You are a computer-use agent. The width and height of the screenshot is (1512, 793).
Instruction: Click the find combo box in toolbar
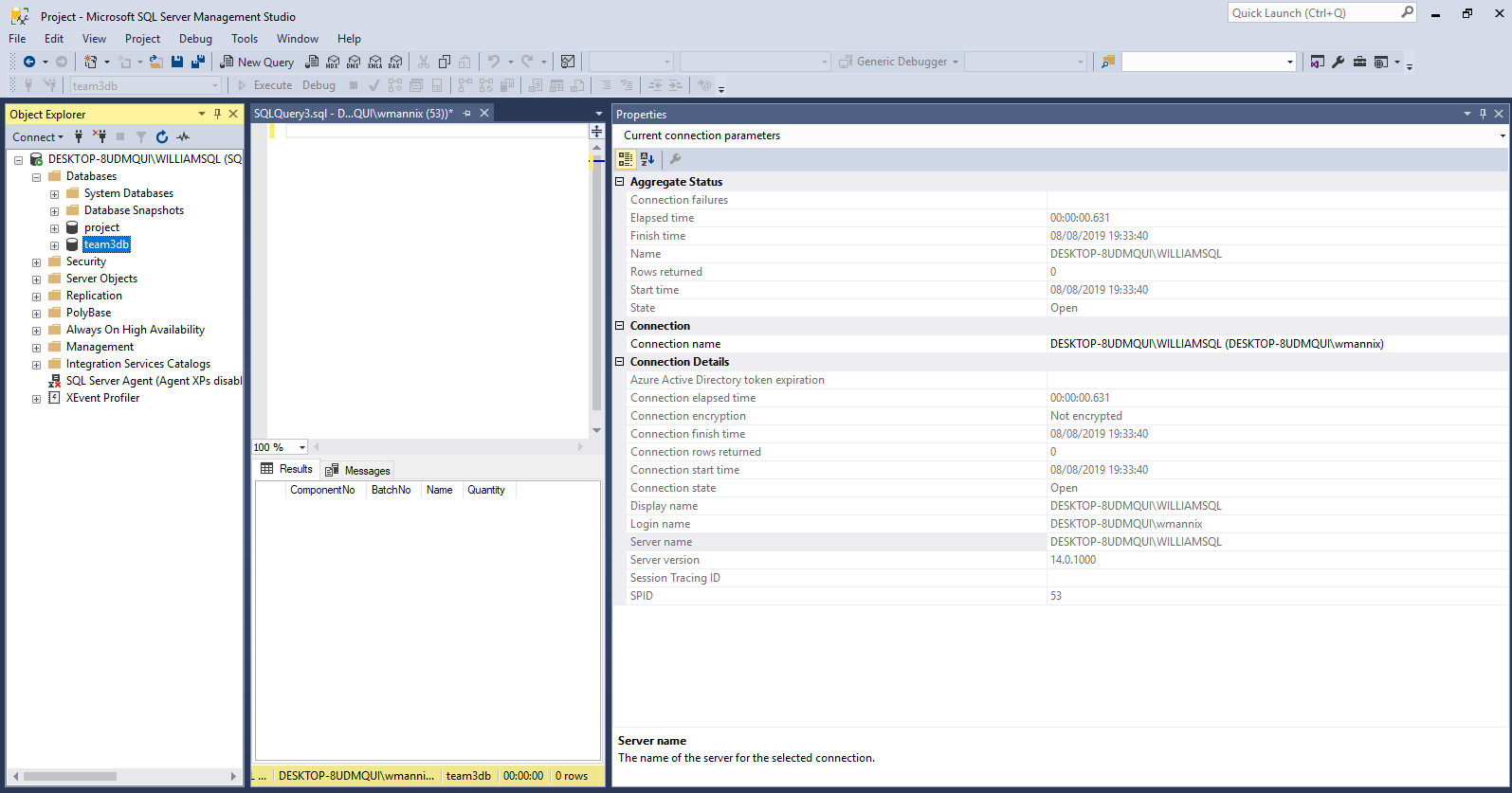(1209, 62)
